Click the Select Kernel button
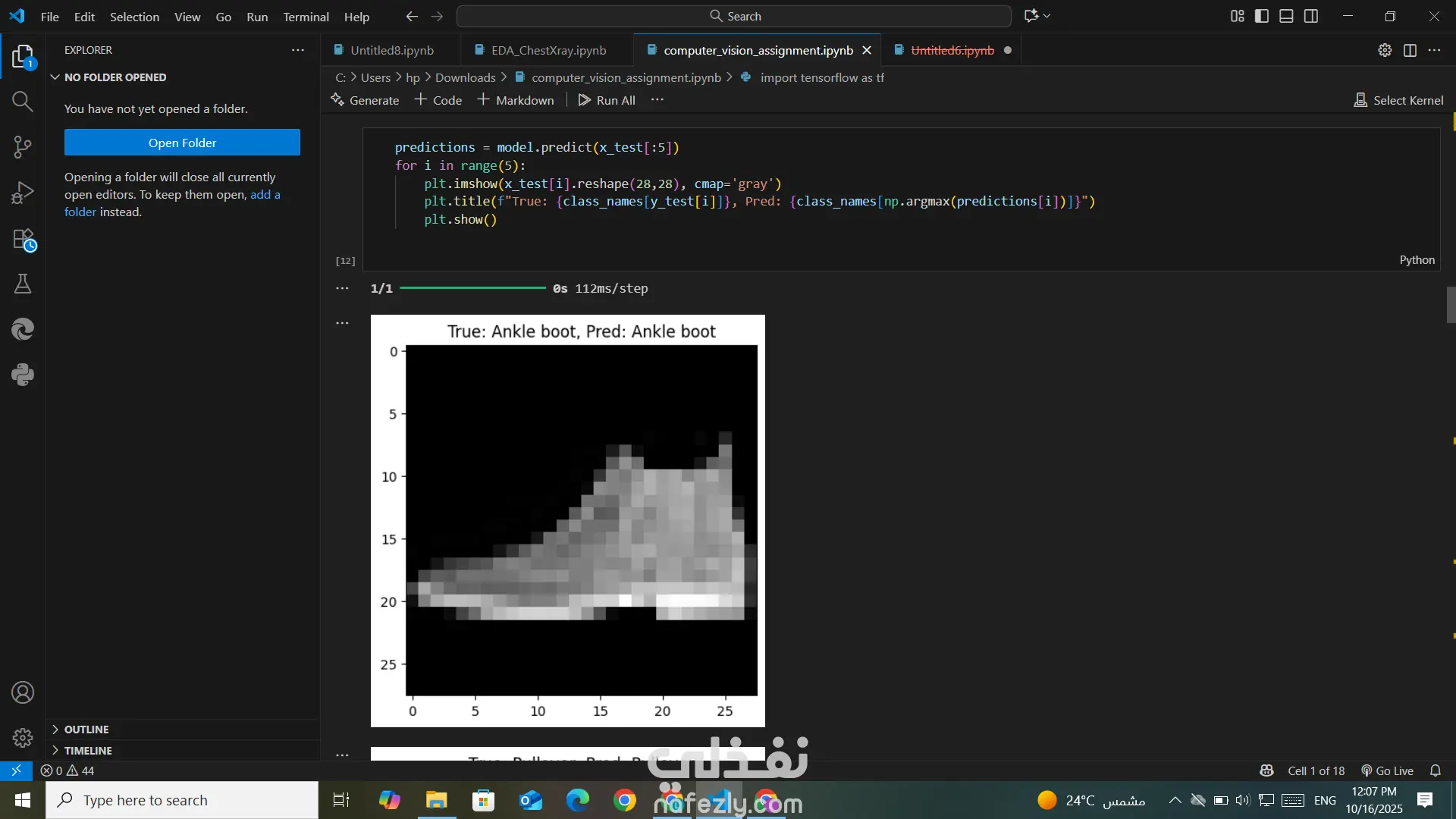This screenshot has height=819, width=1456. pos(1398,100)
